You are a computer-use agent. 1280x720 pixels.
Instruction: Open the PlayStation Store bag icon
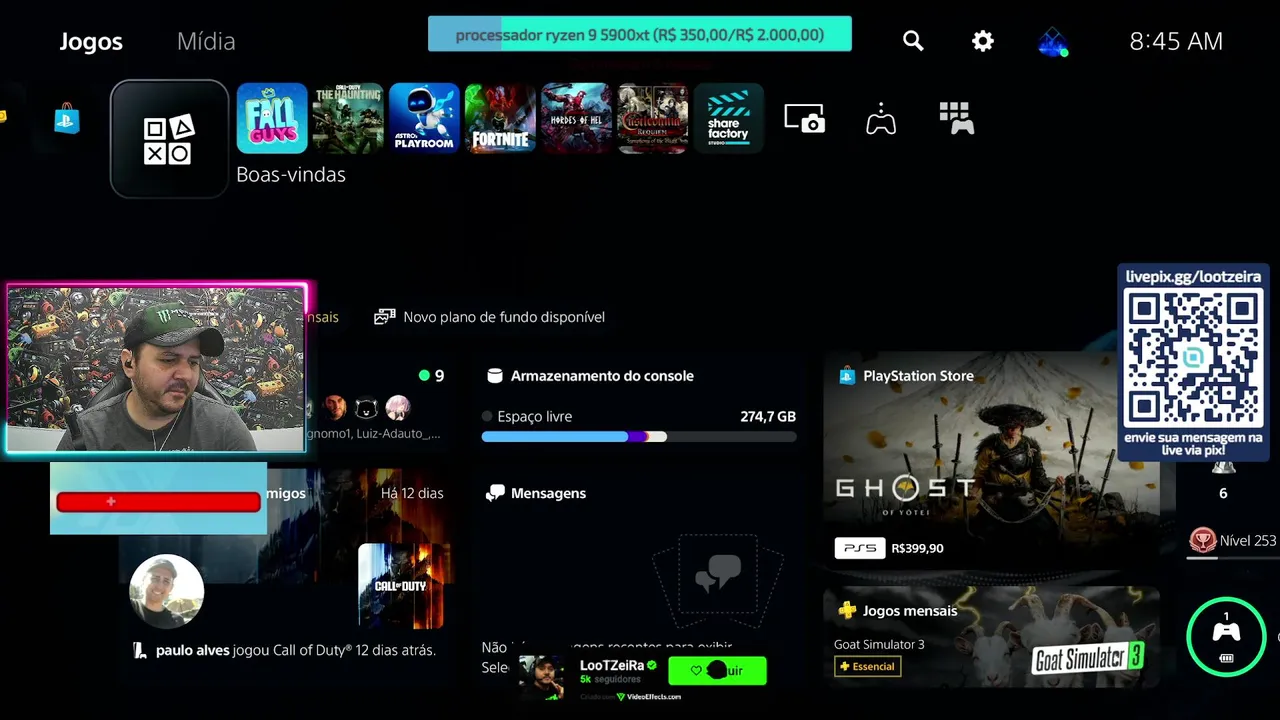pyautogui.click(x=67, y=119)
